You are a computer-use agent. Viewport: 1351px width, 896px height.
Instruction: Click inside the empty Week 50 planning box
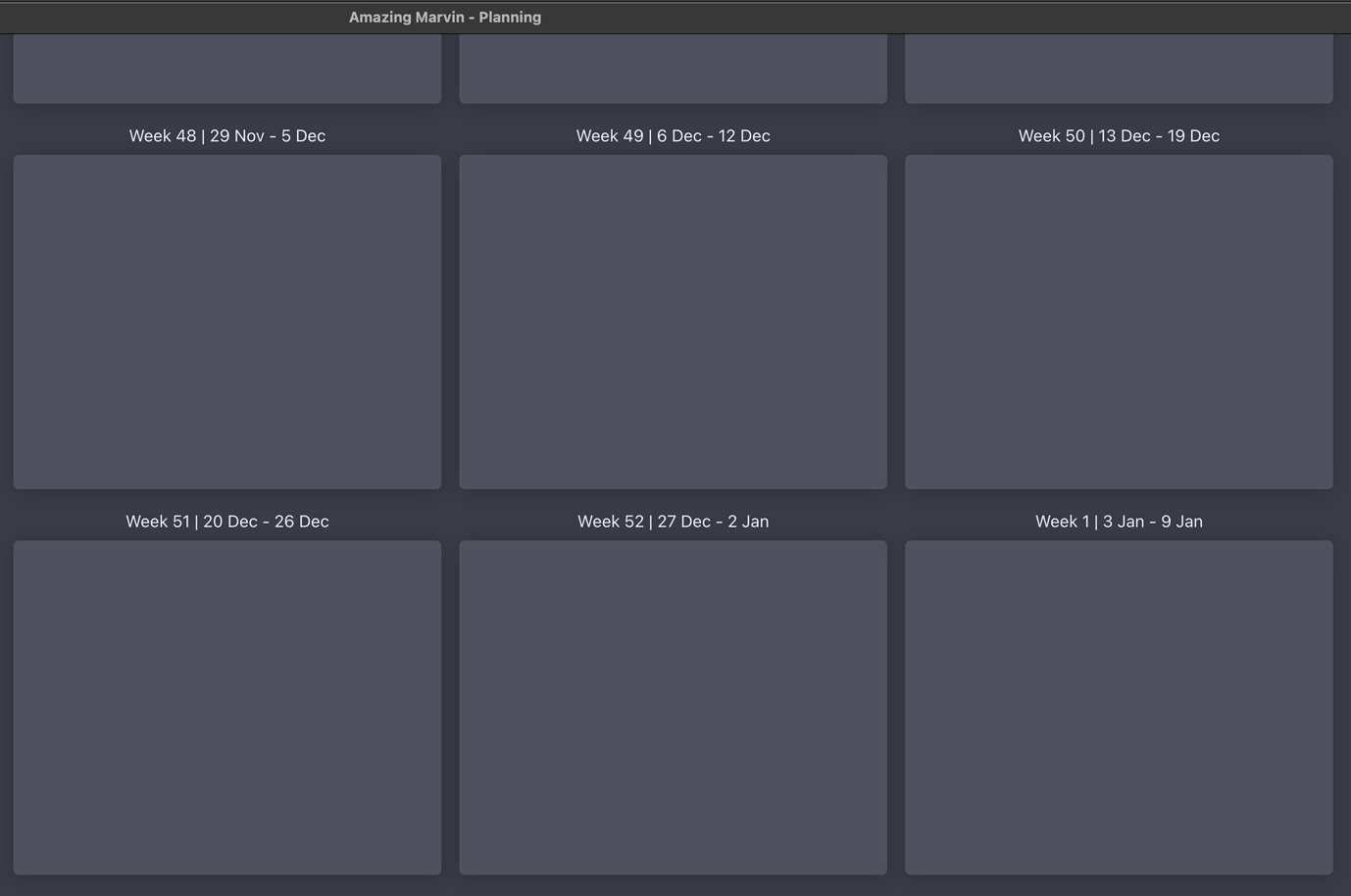[1119, 322]
